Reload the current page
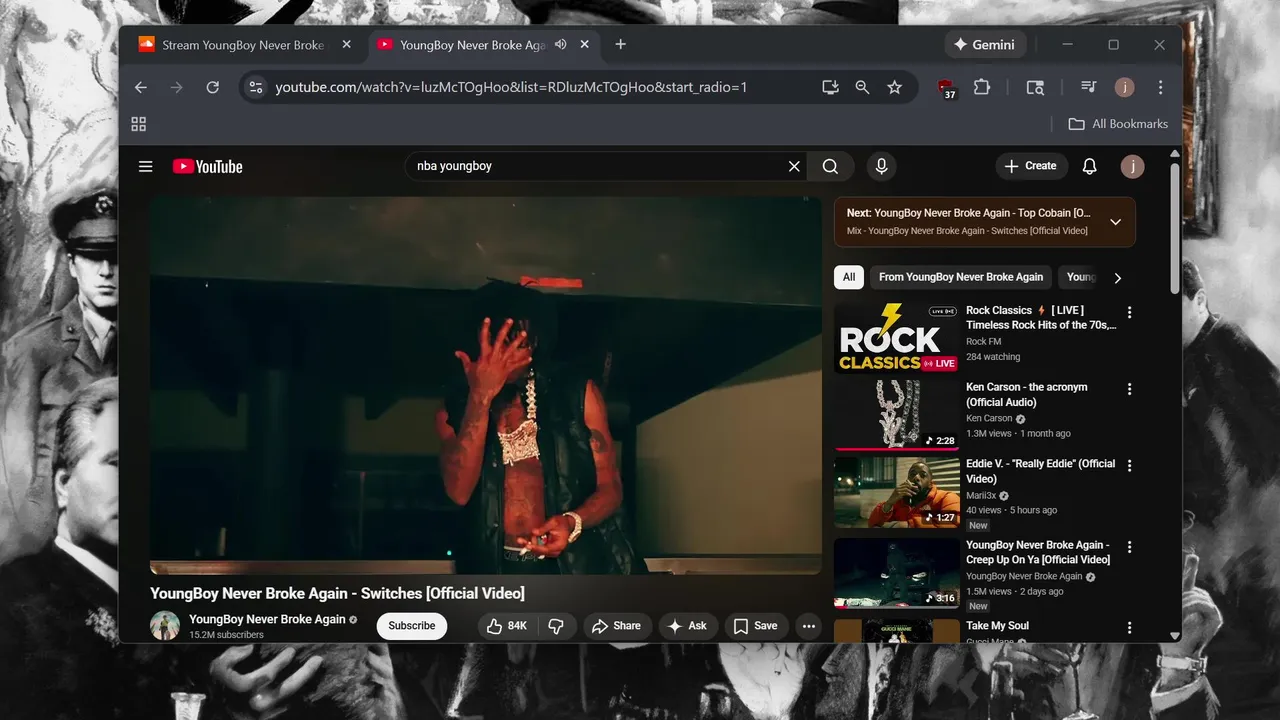Image resolution: width=1280 pixels, height=720 pixels. 212,87
